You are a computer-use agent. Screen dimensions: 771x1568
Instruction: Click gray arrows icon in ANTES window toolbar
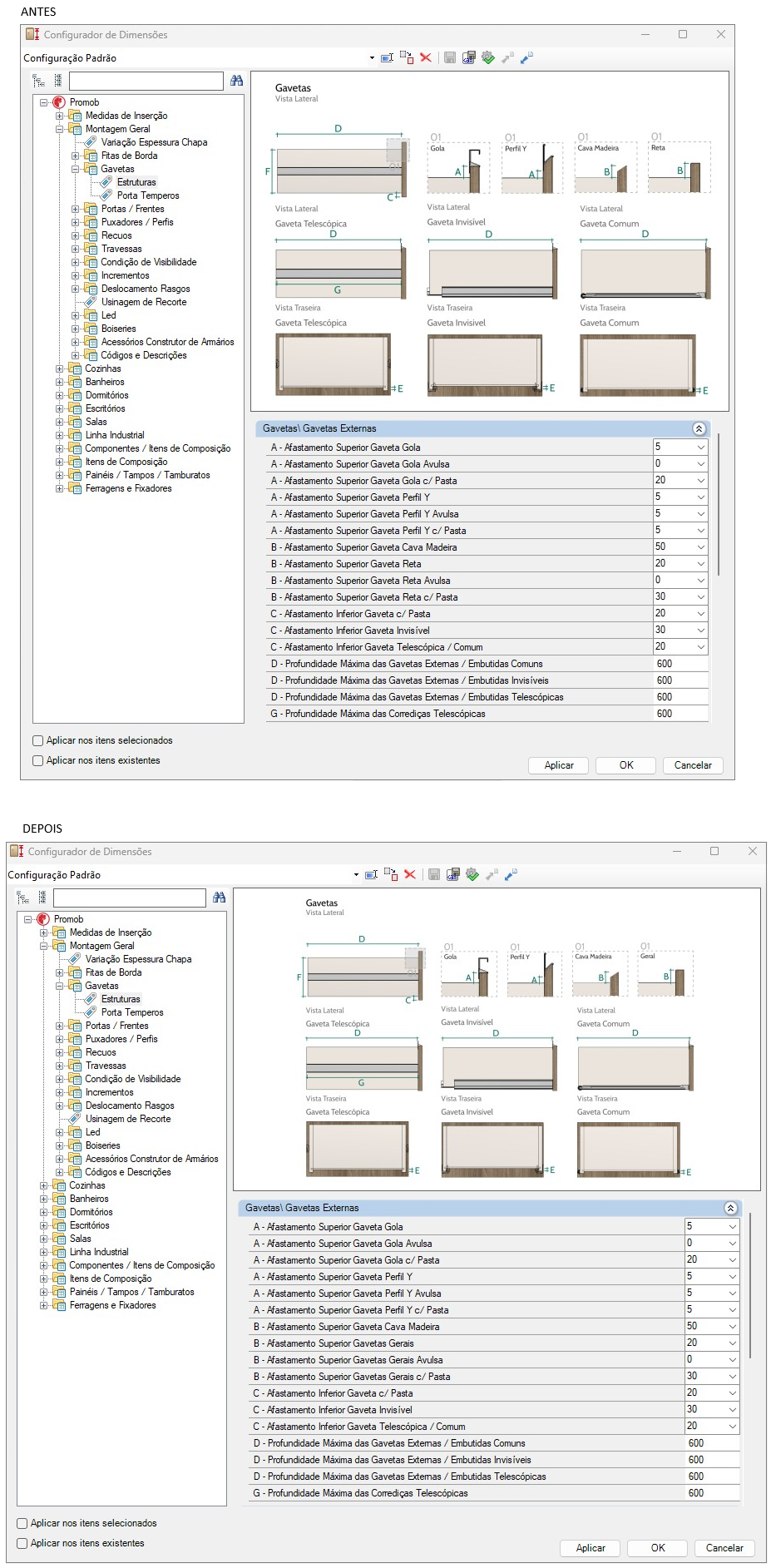click(x=507, y=57)
